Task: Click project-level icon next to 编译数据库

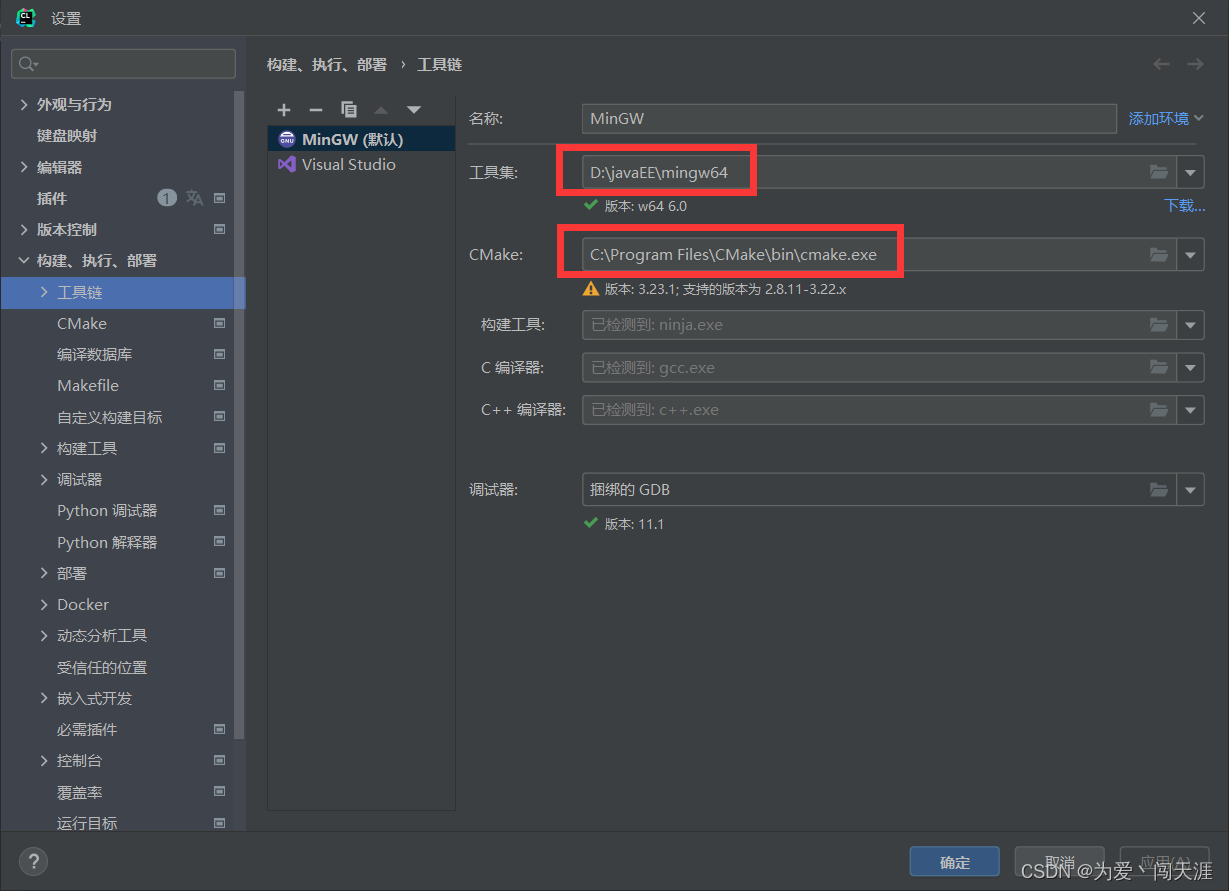Action: coord(220,354)
